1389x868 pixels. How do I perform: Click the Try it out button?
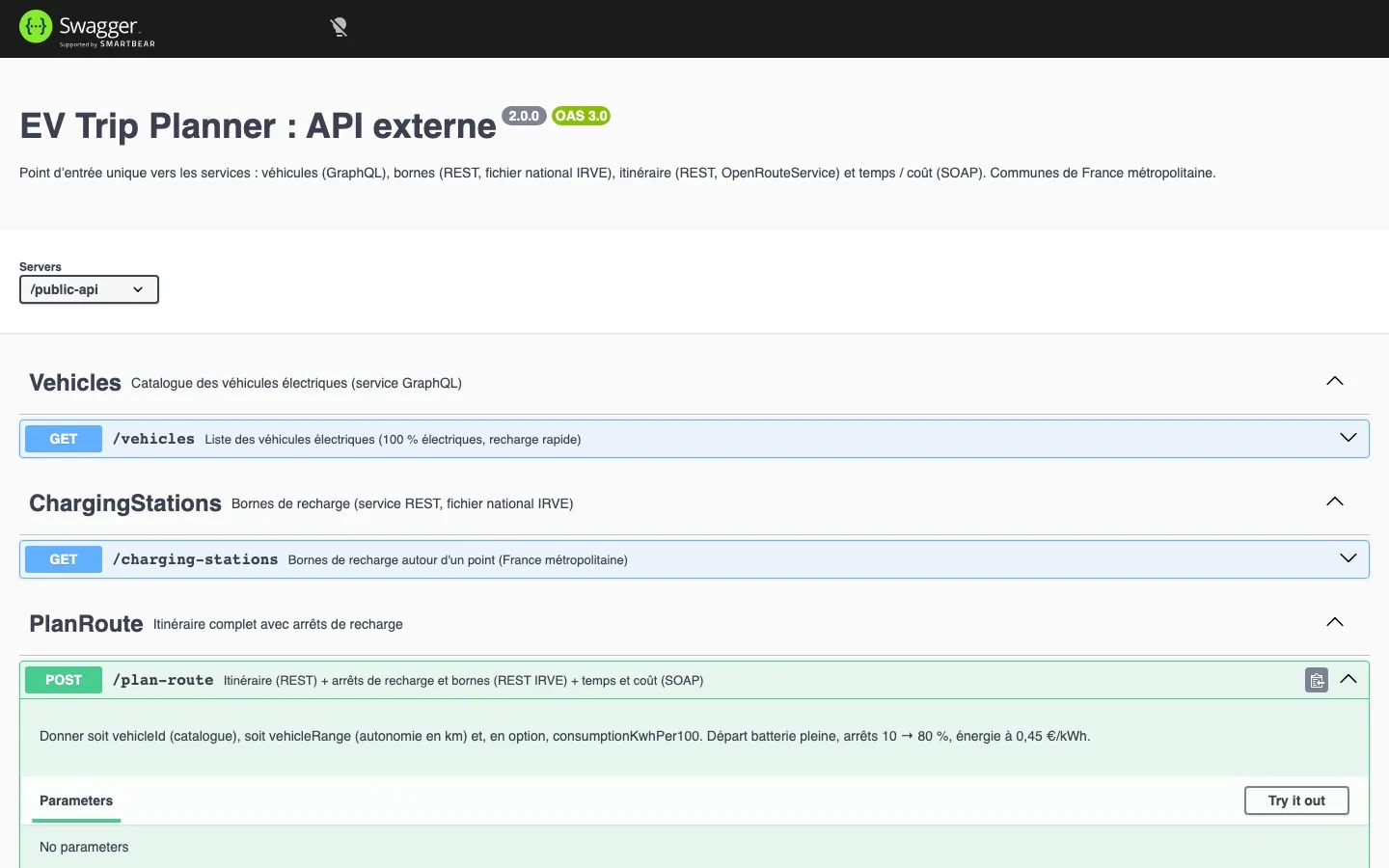1296,800
